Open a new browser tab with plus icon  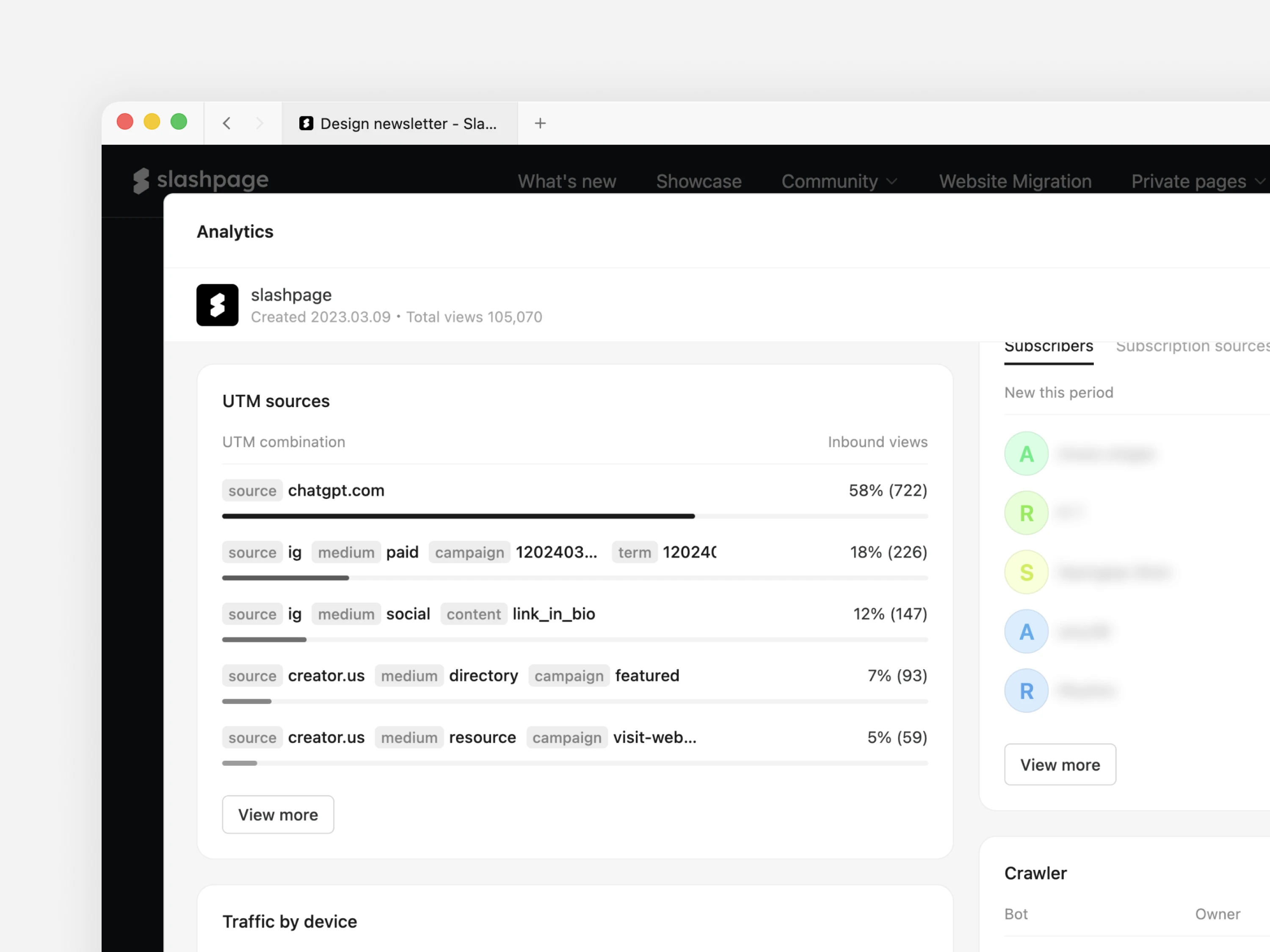point(540,124)
